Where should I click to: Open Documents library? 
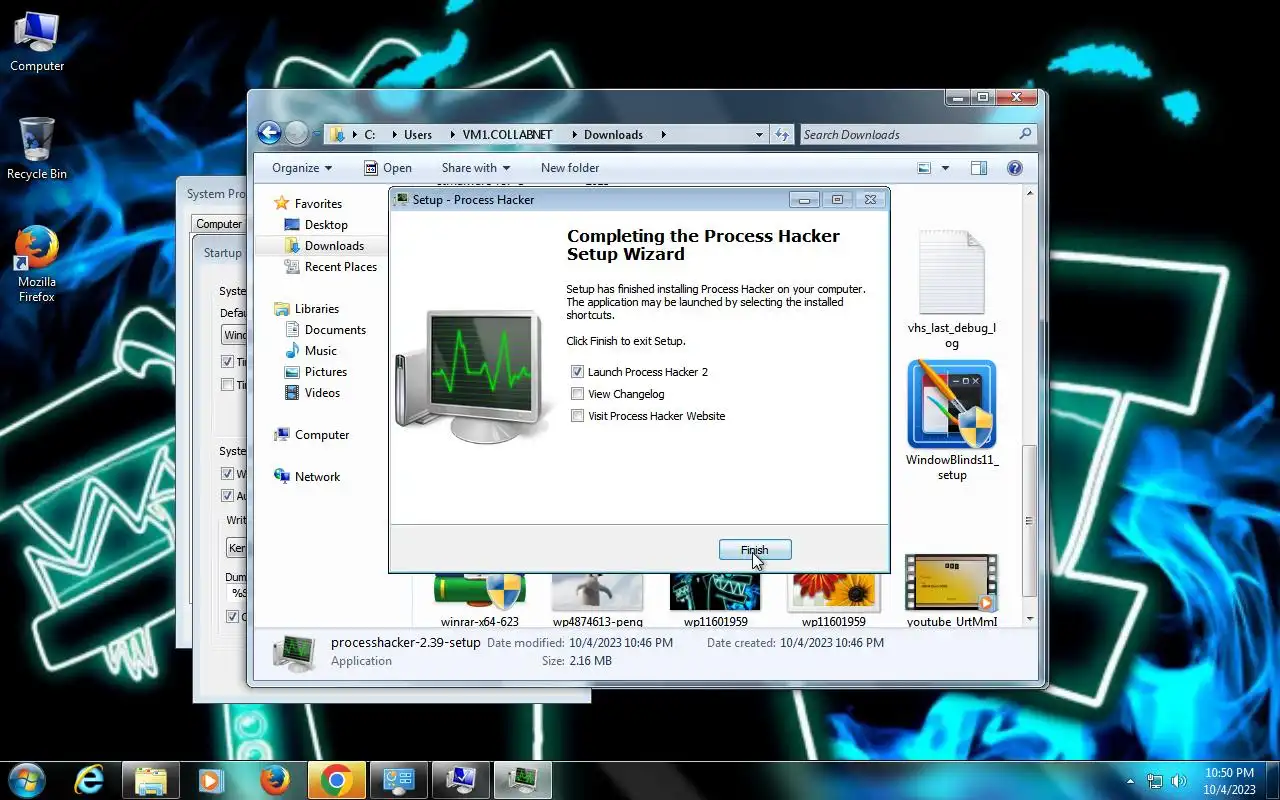(x=335, y=330)
